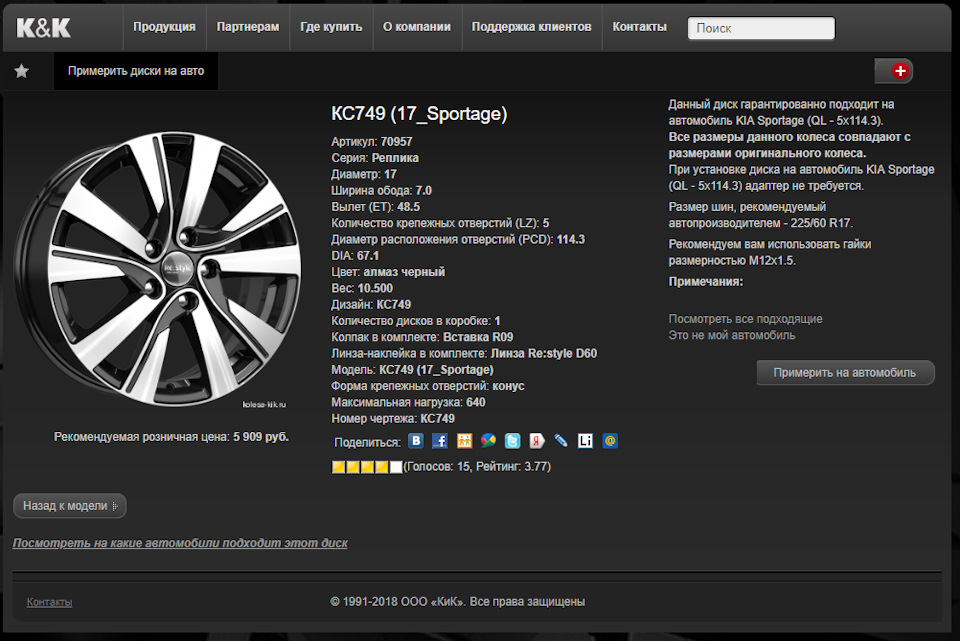Select Примерить диски на авто tab
This screenshot has height=641, width=960.
tap(136, 71)
